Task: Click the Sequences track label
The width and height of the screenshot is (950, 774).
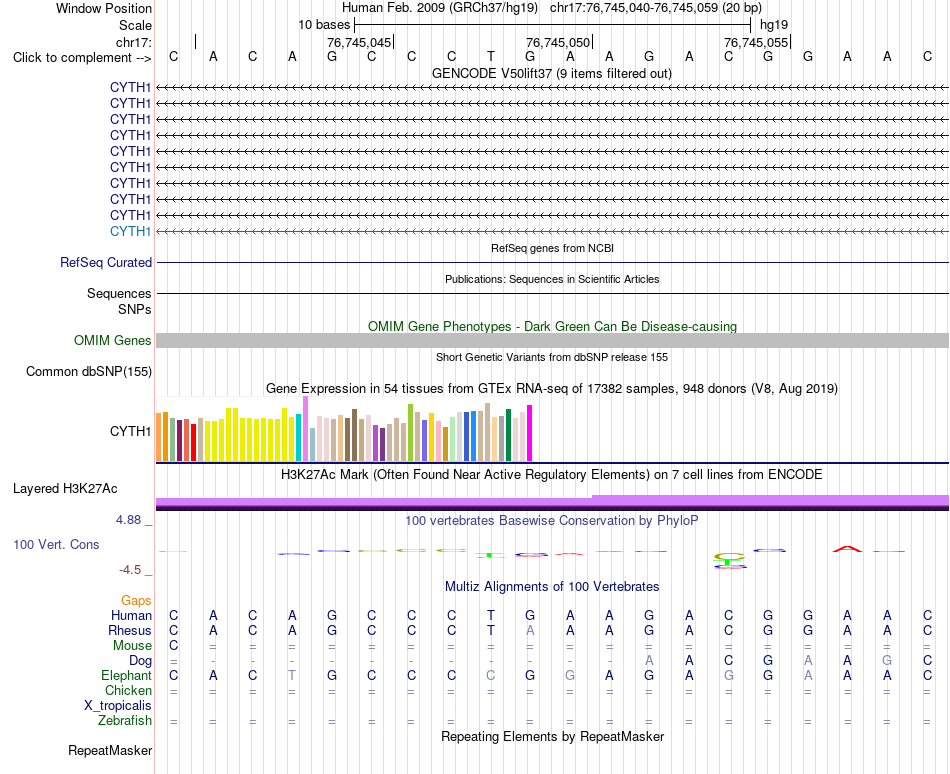Action: pos(119,294)
